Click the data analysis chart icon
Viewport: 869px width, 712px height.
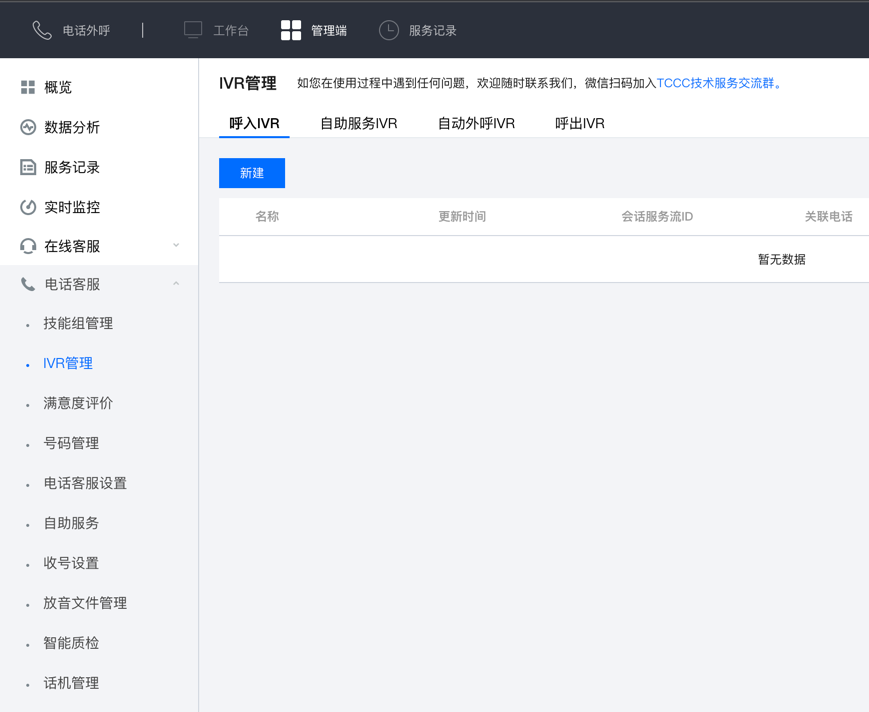pyautogui.click(x=28, y=127)
